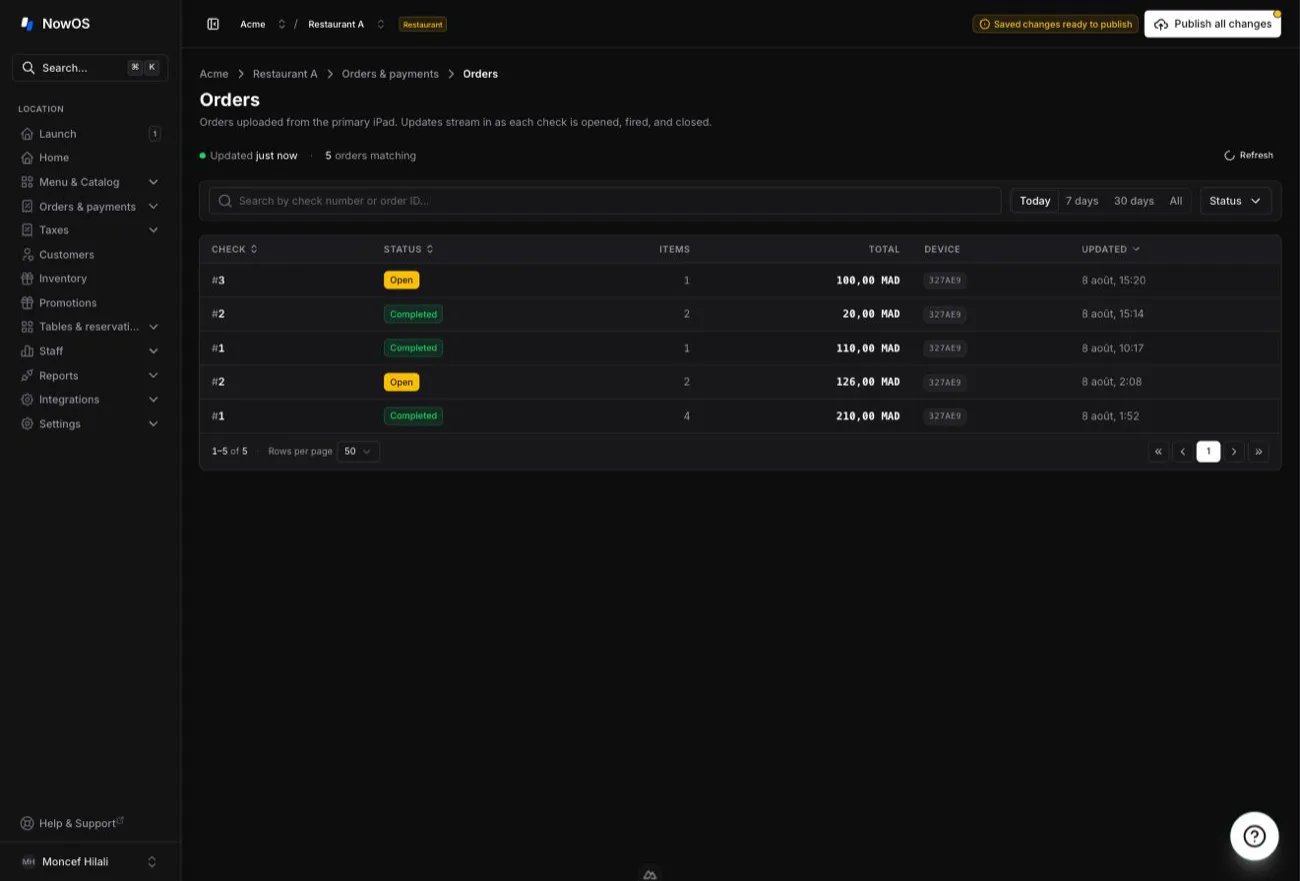This screenshot has height=881, width=1300.
Task: Open the Launch sidebar item
Action: click(90, 134)
